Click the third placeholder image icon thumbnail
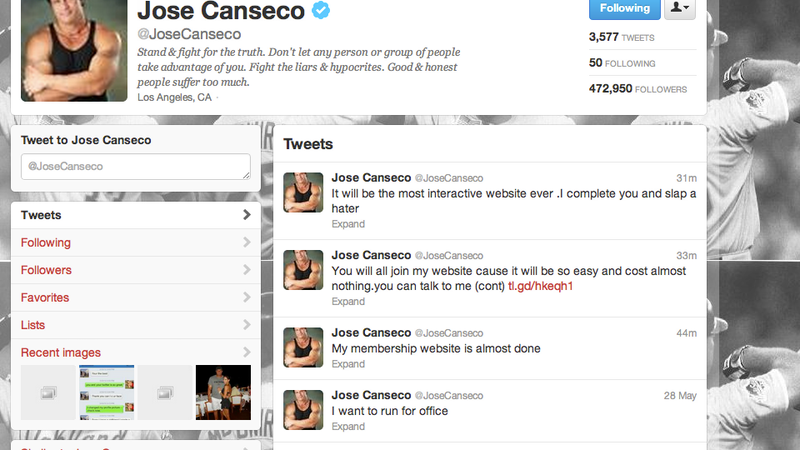The height and width of the screenshot is (450, 800). coord(165,392)
